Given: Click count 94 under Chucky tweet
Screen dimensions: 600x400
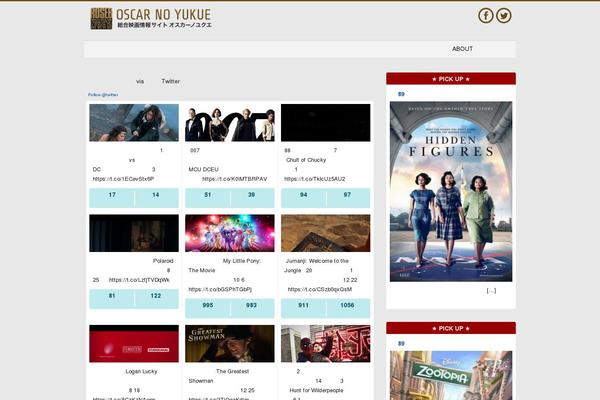Looking at the screenshot, I should 303,195.
